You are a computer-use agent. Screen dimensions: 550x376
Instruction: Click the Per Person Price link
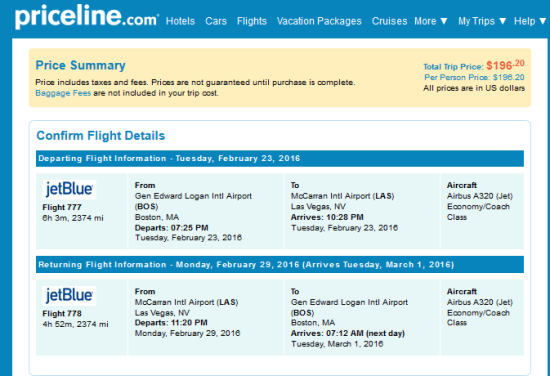[x=474, y=77]
